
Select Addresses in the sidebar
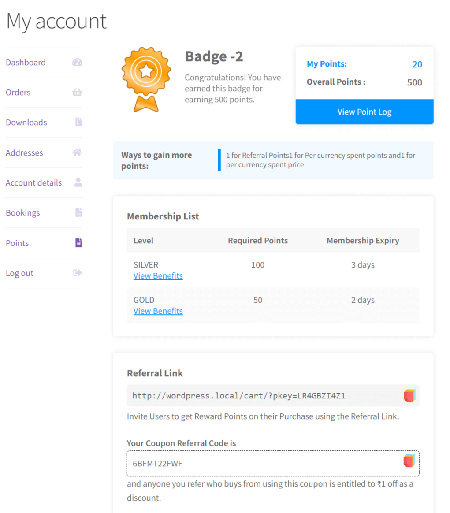(x=24, y=153)
